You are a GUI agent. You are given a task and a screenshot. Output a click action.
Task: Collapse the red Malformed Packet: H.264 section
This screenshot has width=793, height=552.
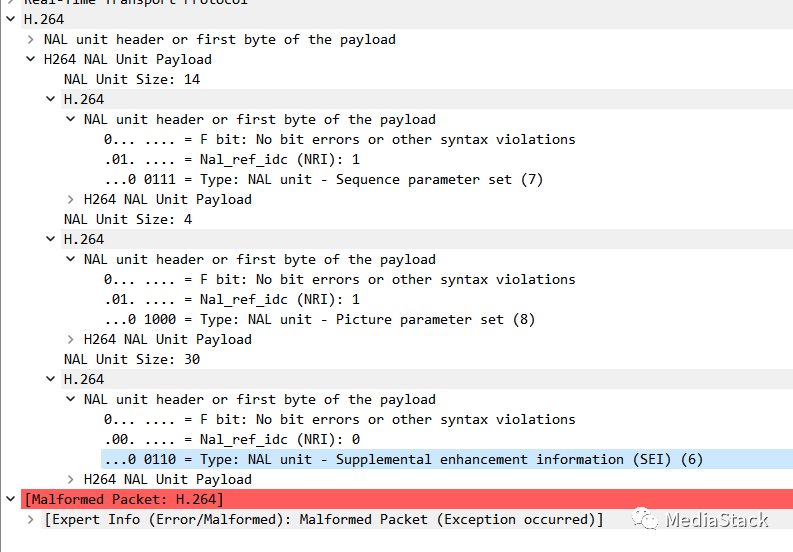(12, 499)
